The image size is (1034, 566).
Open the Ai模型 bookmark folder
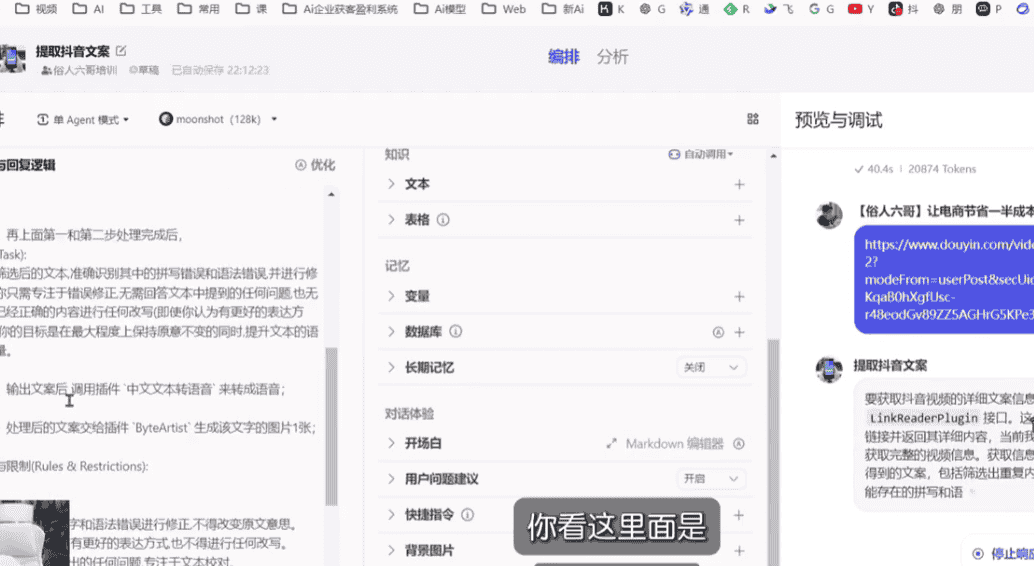(x=440, y=9)
